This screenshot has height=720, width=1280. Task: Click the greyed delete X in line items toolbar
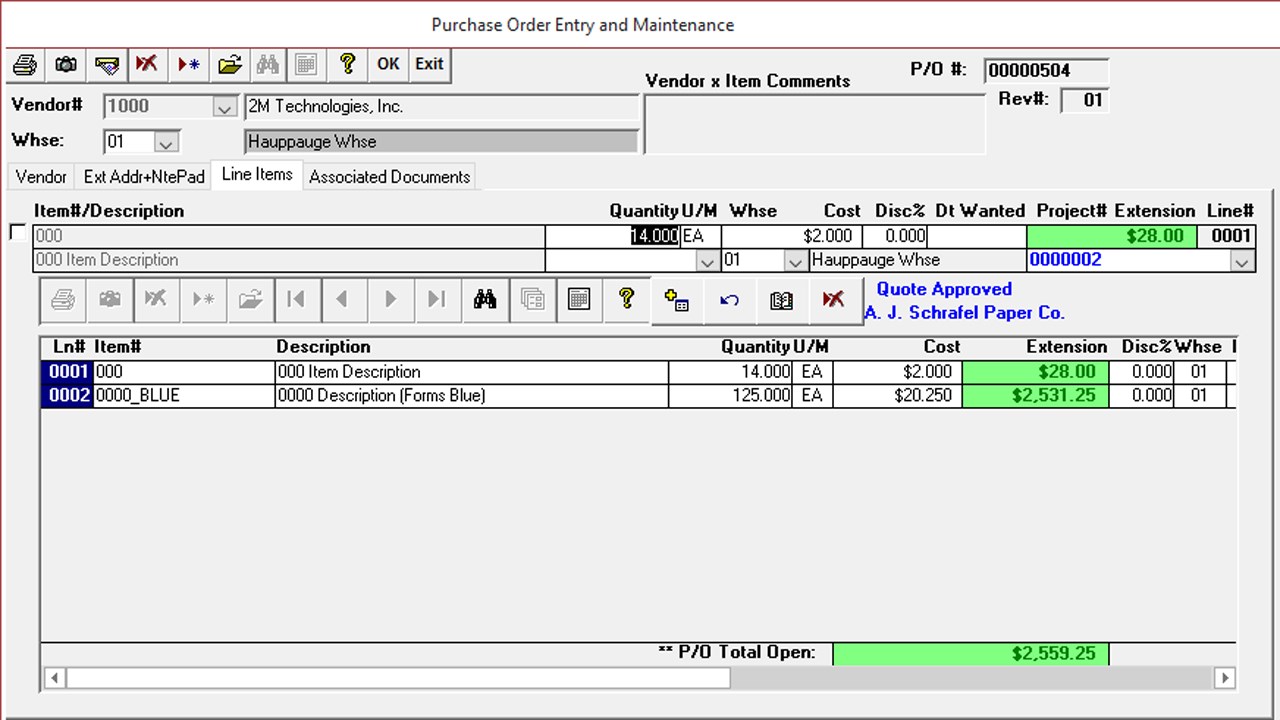156,299
